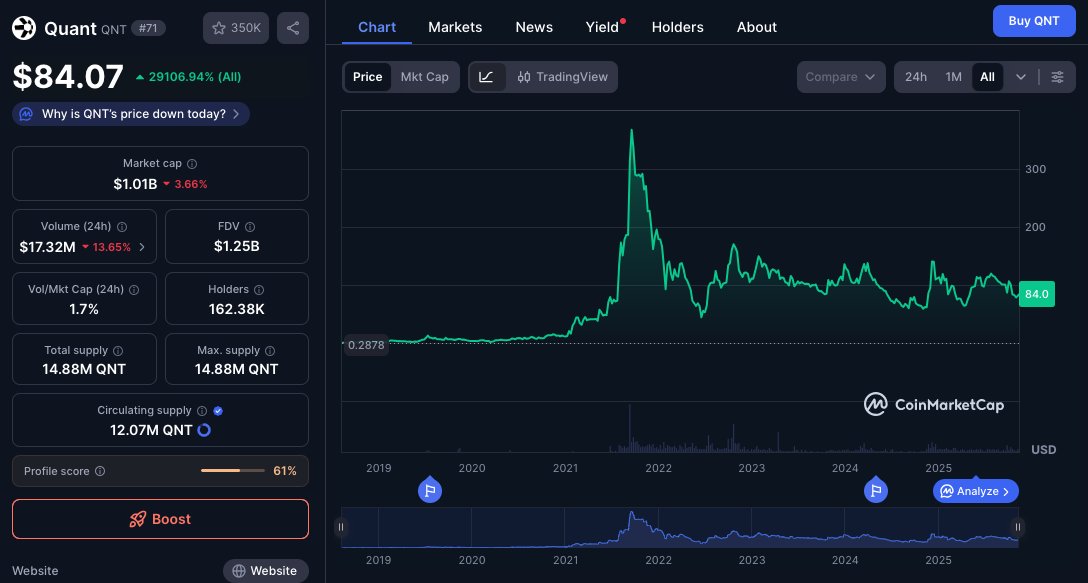The image size is (1088, 583).
Task: Click Market cap info icon
Action: [x=192, y=164]
